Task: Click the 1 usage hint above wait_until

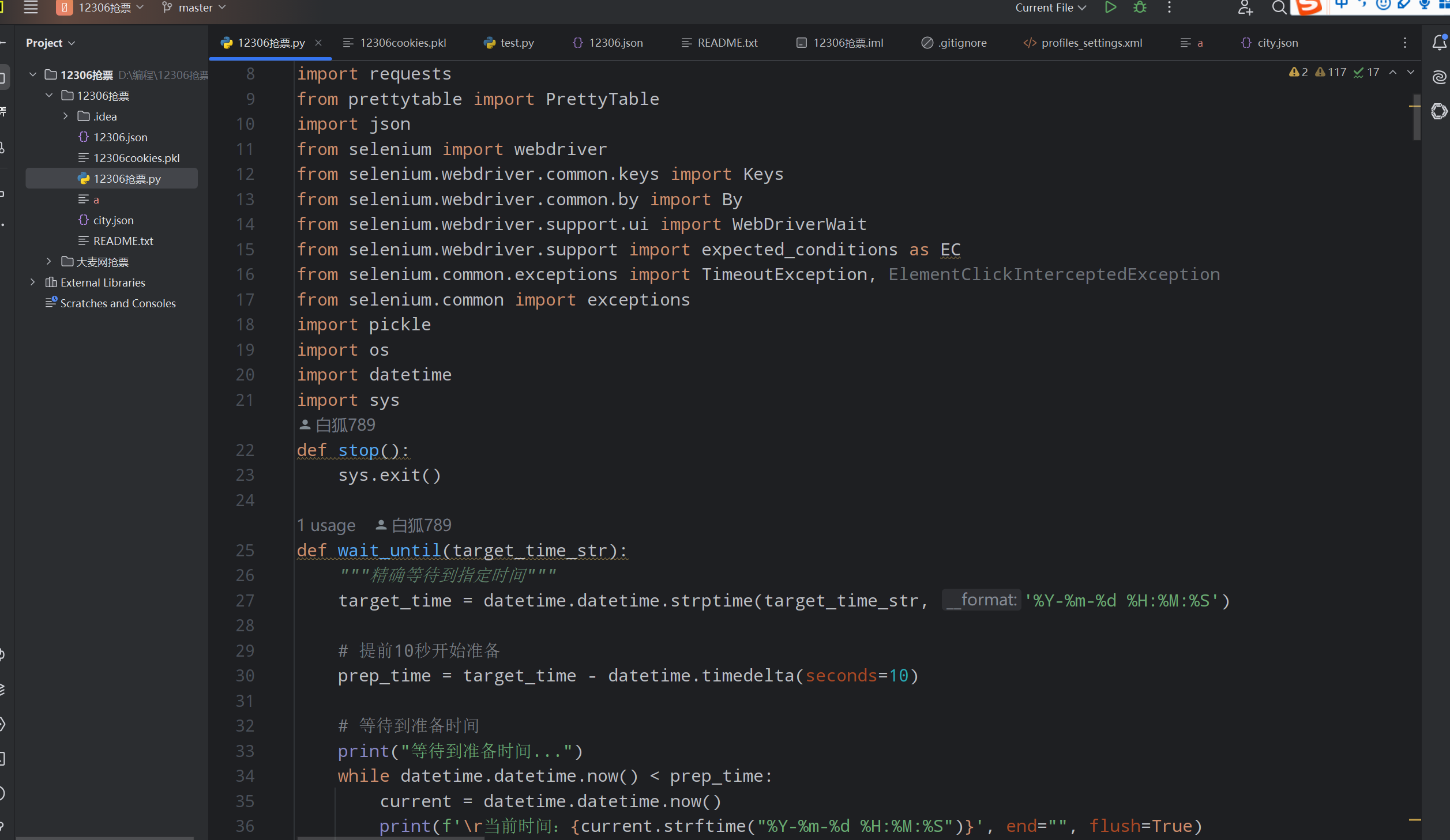Action: pyautogui.click(x=326, y=525)
